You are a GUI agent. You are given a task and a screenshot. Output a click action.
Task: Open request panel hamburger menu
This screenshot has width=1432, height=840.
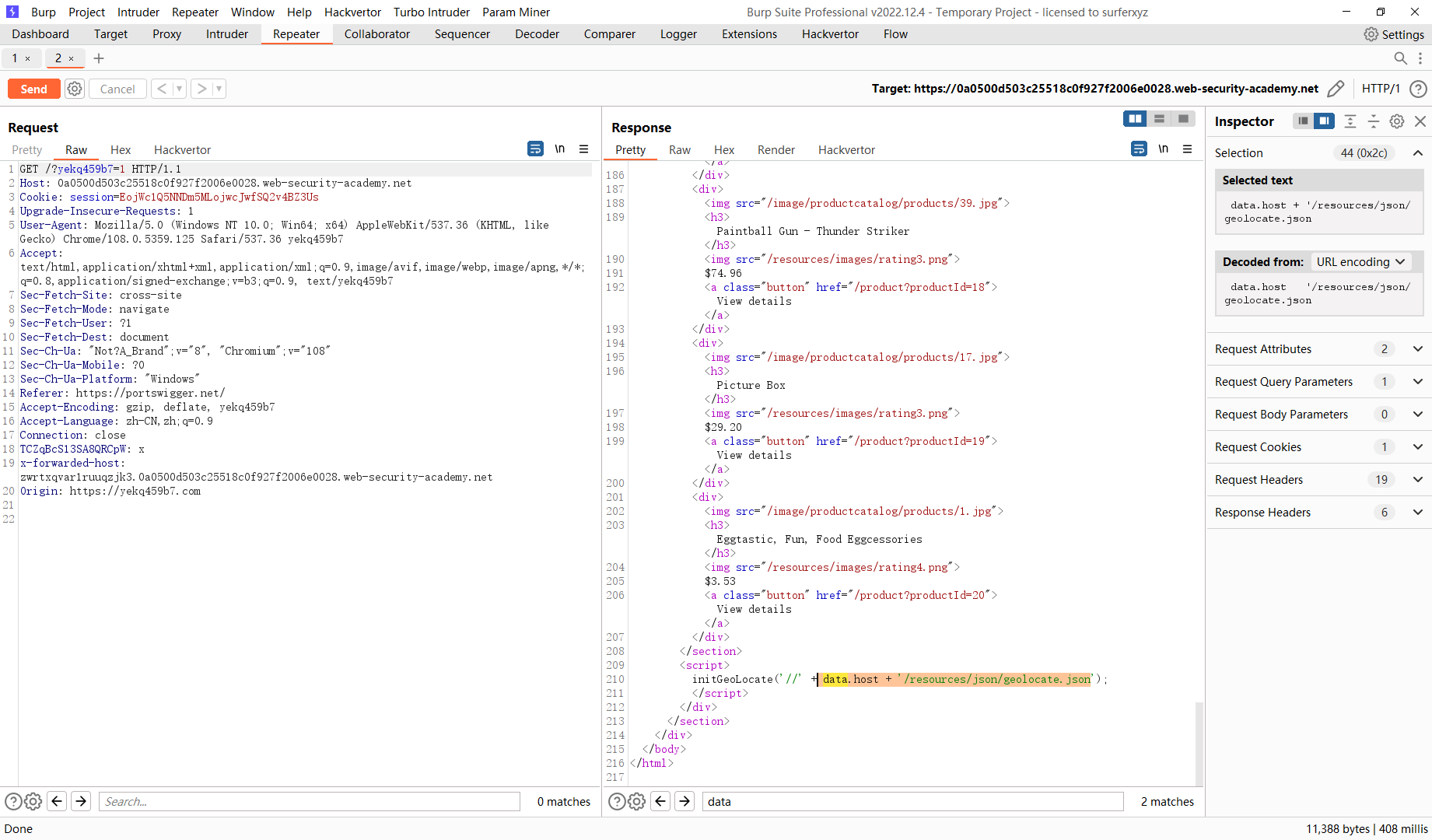click(584, 149)
